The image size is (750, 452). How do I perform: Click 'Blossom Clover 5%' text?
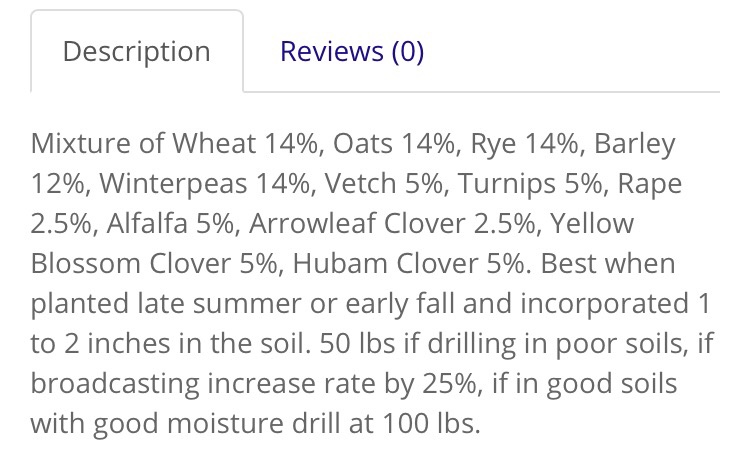click(154, 264)
